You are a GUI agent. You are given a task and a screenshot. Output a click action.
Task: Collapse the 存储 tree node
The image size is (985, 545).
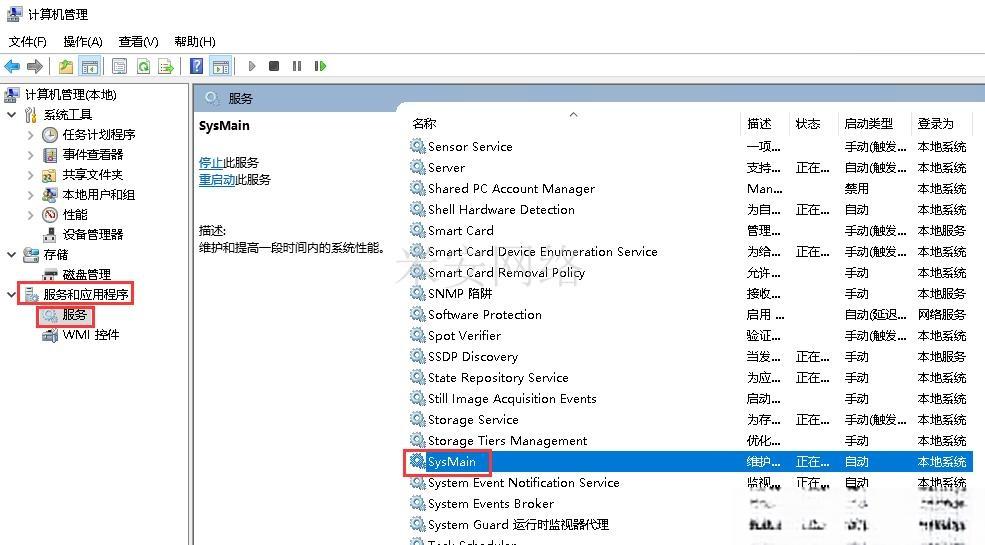click(x=11, y=254)
